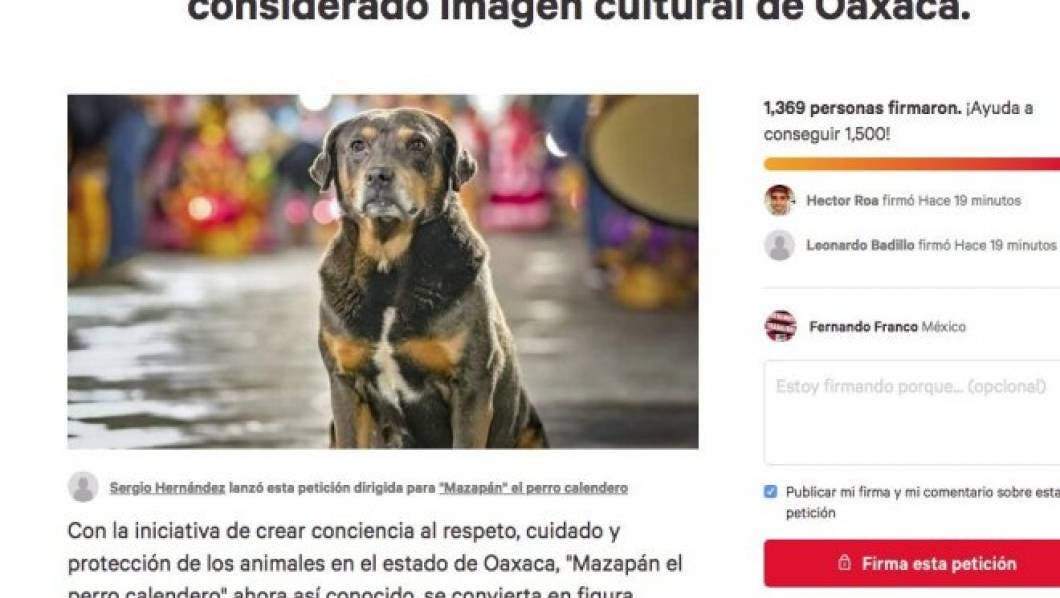Click Sergio Hernández's avatar icon
This screenshot has height=598, width=1060.
coord(83,487)
